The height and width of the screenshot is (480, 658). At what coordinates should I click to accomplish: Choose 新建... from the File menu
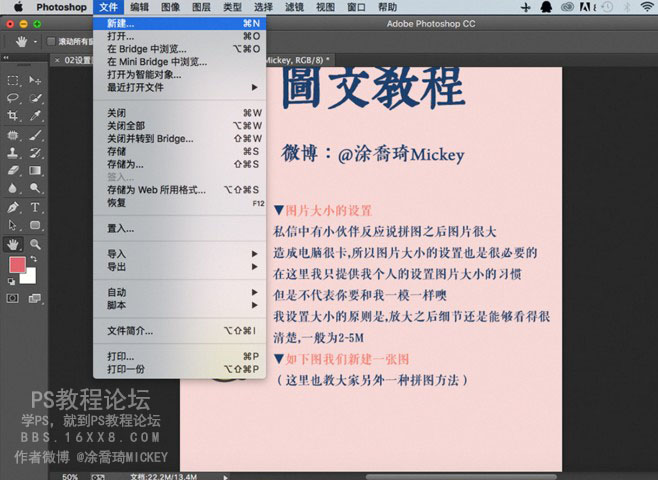coord(180,23)
